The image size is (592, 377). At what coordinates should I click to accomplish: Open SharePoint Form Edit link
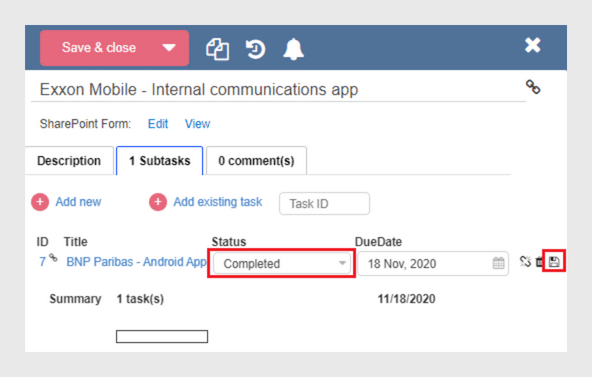158,124
